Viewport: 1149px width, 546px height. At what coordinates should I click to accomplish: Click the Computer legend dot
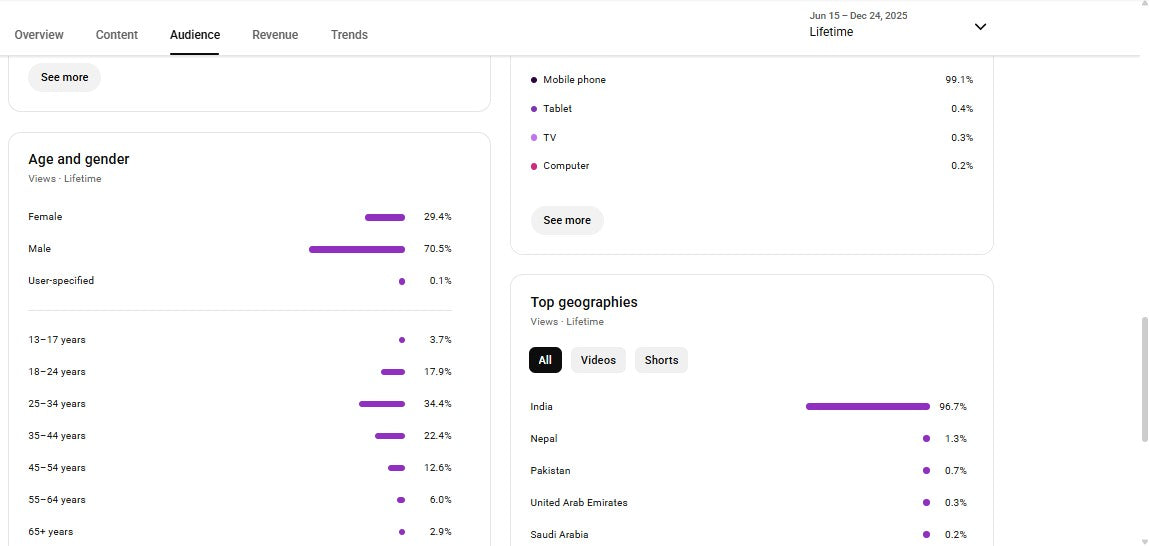click(534, 166)
